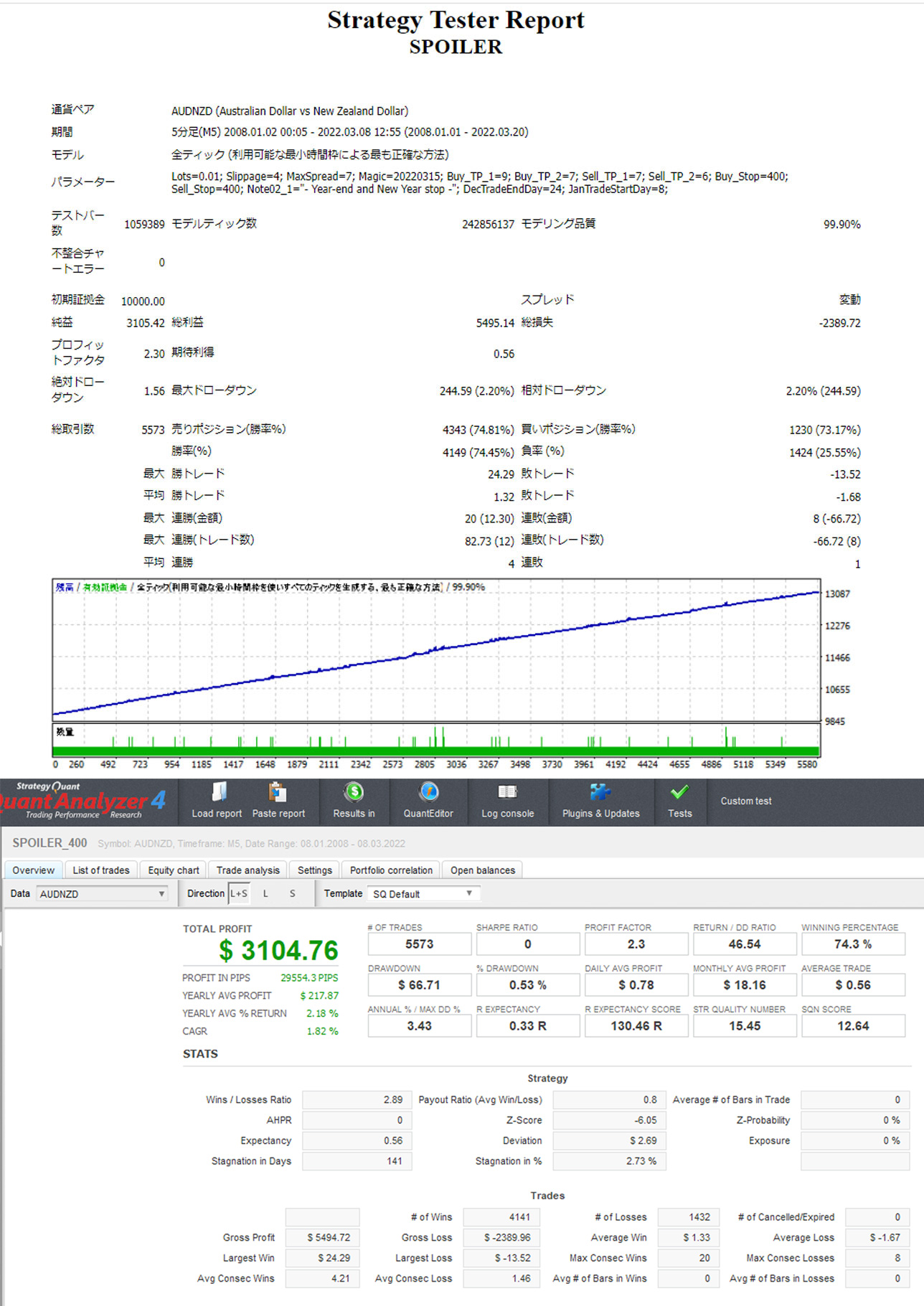The width and height of the screenshot is (924, 1306).
Task: Select the L+S direction toggle
Action: point(239,893)
